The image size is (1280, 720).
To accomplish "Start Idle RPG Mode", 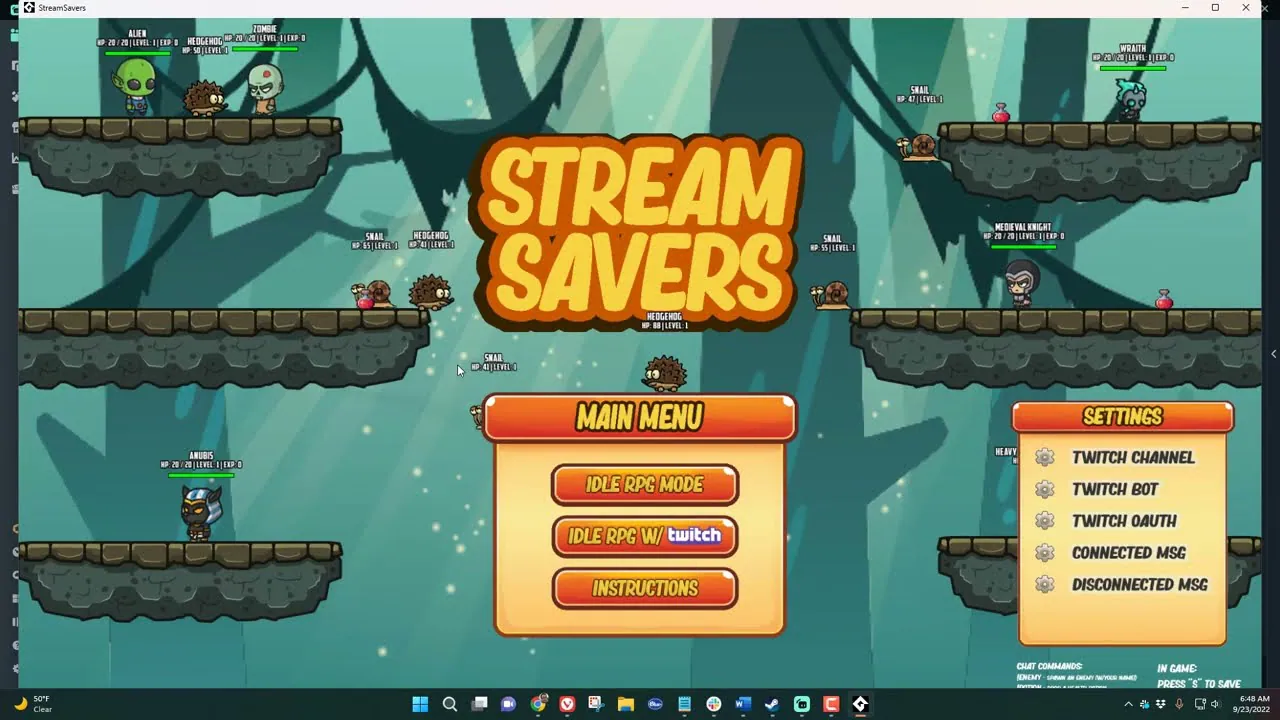I will (645, 485).
